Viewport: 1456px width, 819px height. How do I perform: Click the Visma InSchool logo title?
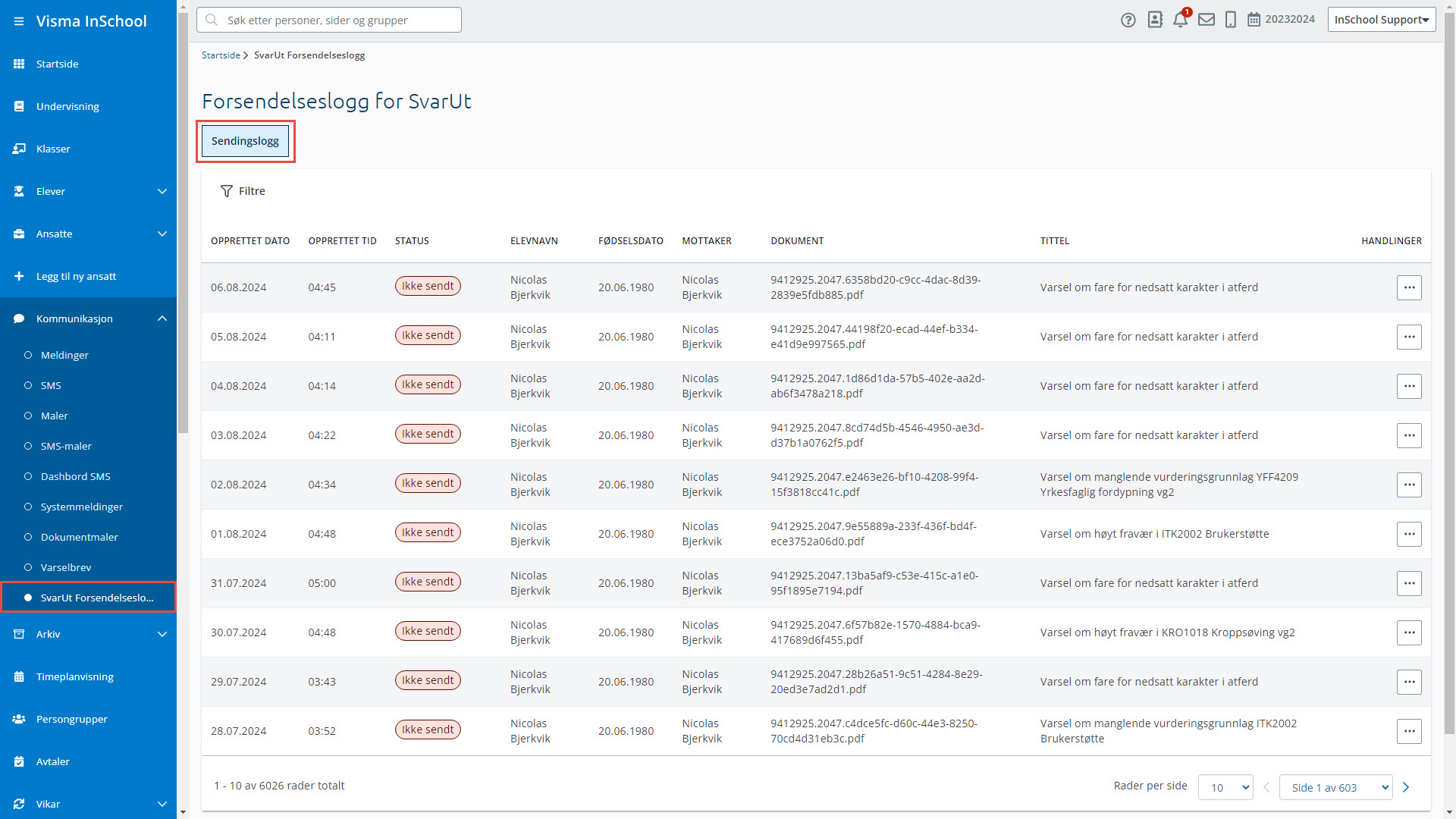coord(91,21)
